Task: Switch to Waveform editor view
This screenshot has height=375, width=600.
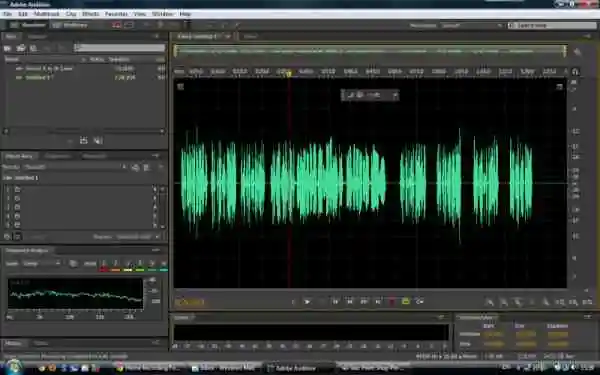Action: pos(28,25)
